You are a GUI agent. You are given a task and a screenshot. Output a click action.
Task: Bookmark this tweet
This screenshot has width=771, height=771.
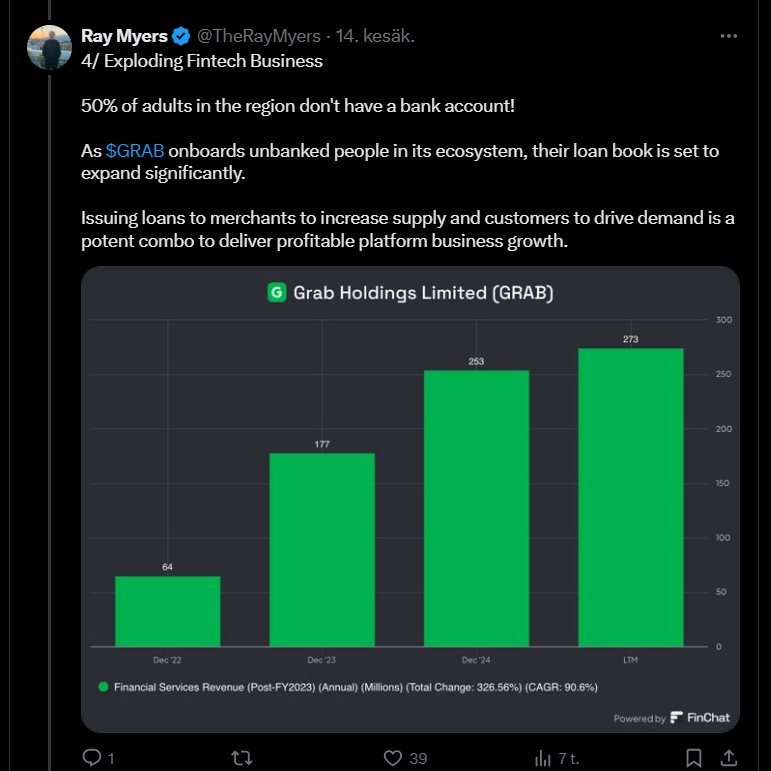pos(693,757)
